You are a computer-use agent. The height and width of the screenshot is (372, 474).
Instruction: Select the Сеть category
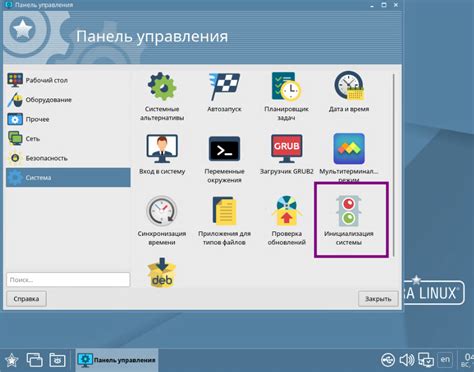[x=68, y=139]
